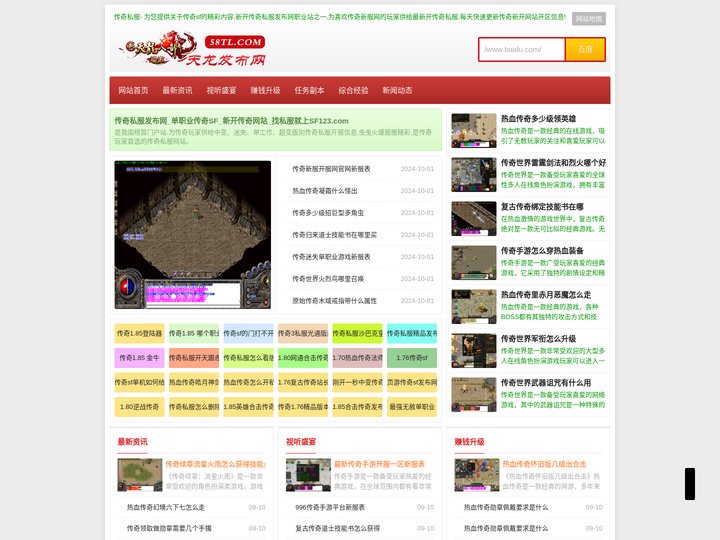720x540 pixels.
Task: Open article 原始传奇木域戒指带什么属性
Action: (334, 301)
